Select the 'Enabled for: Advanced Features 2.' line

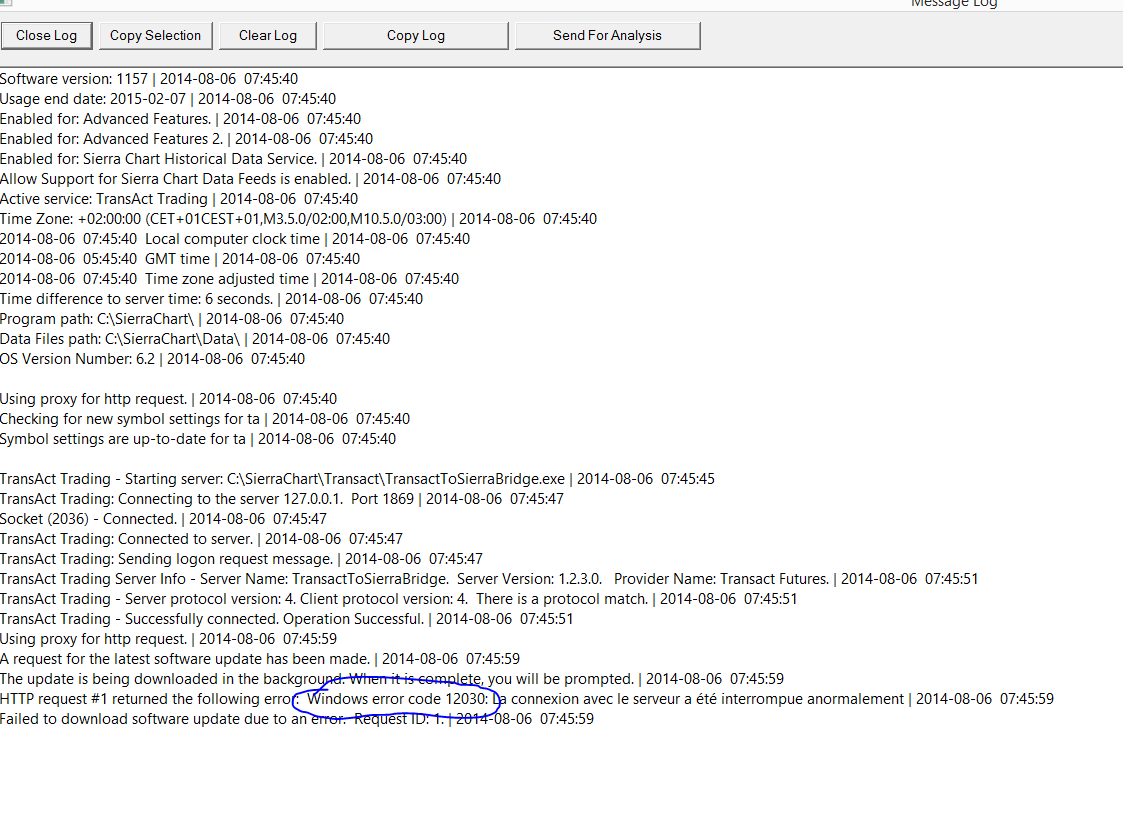pos(186,139)
